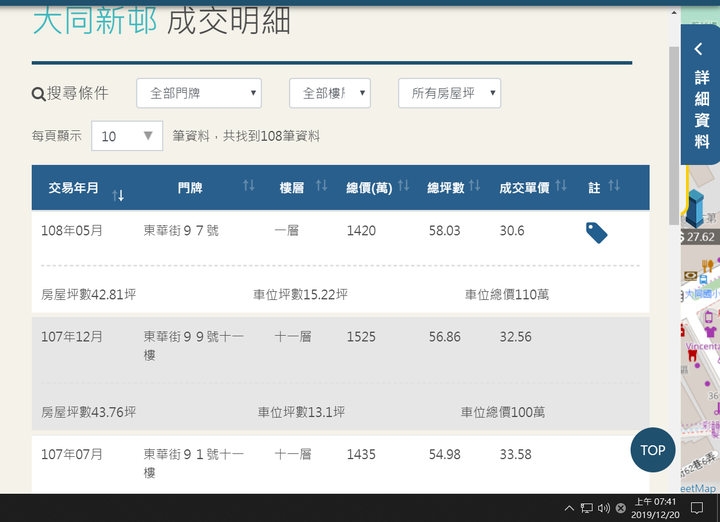Open the 全部樓層 dropdown
The height and width of the screenshot is (522, 720).
coord(330,93)
